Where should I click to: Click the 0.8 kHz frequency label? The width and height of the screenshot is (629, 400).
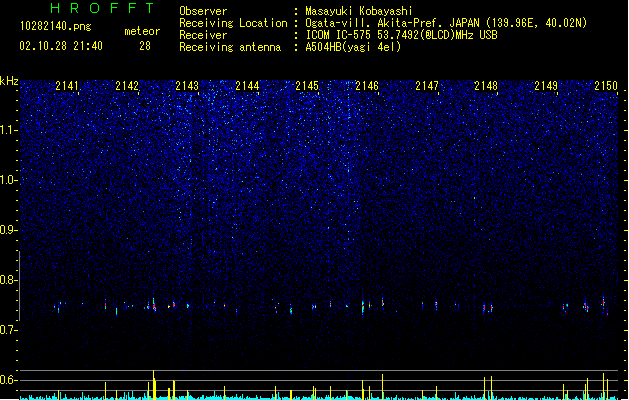coord(9,280)
